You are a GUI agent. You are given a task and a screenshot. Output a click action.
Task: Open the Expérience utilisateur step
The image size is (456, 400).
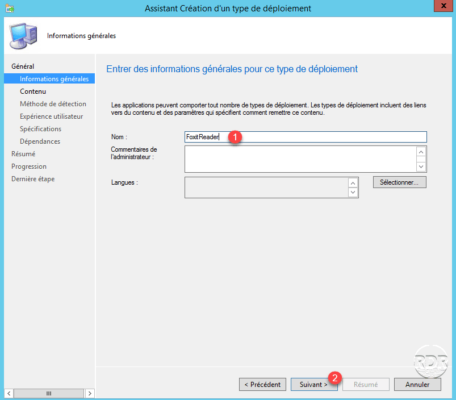(51, 116)
